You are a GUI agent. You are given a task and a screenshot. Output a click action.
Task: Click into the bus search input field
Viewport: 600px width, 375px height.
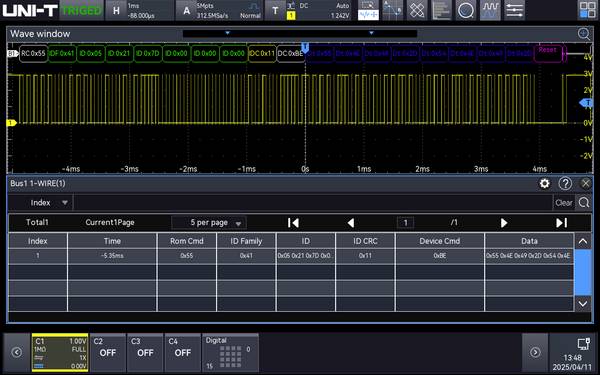[313, 202]
